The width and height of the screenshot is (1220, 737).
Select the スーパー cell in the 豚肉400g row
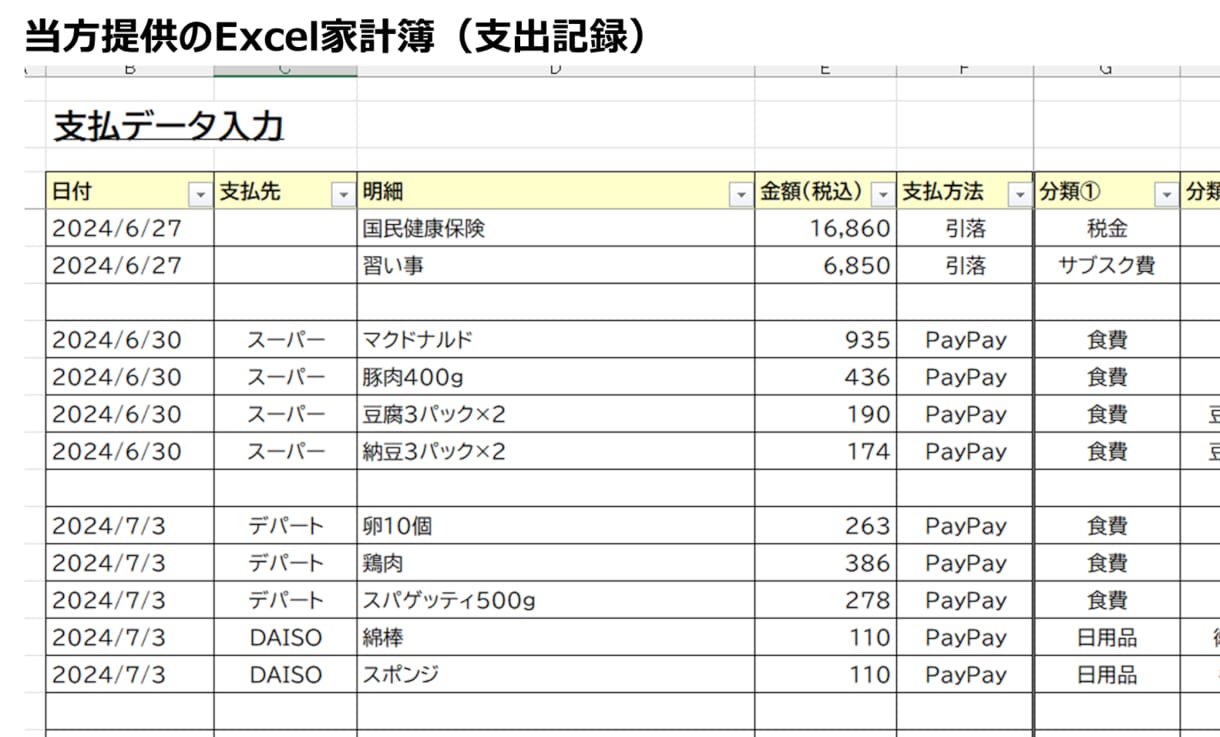tap(286, 377)
